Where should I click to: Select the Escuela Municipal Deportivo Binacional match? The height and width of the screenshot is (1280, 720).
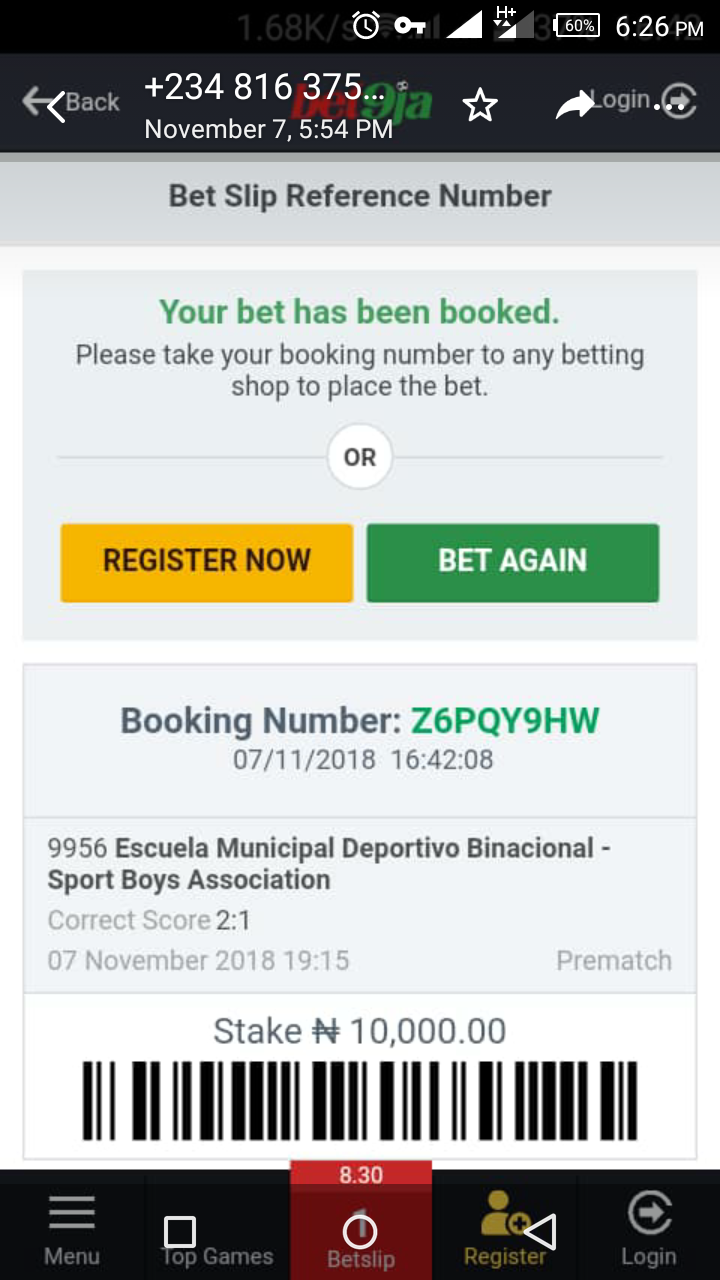329,864
